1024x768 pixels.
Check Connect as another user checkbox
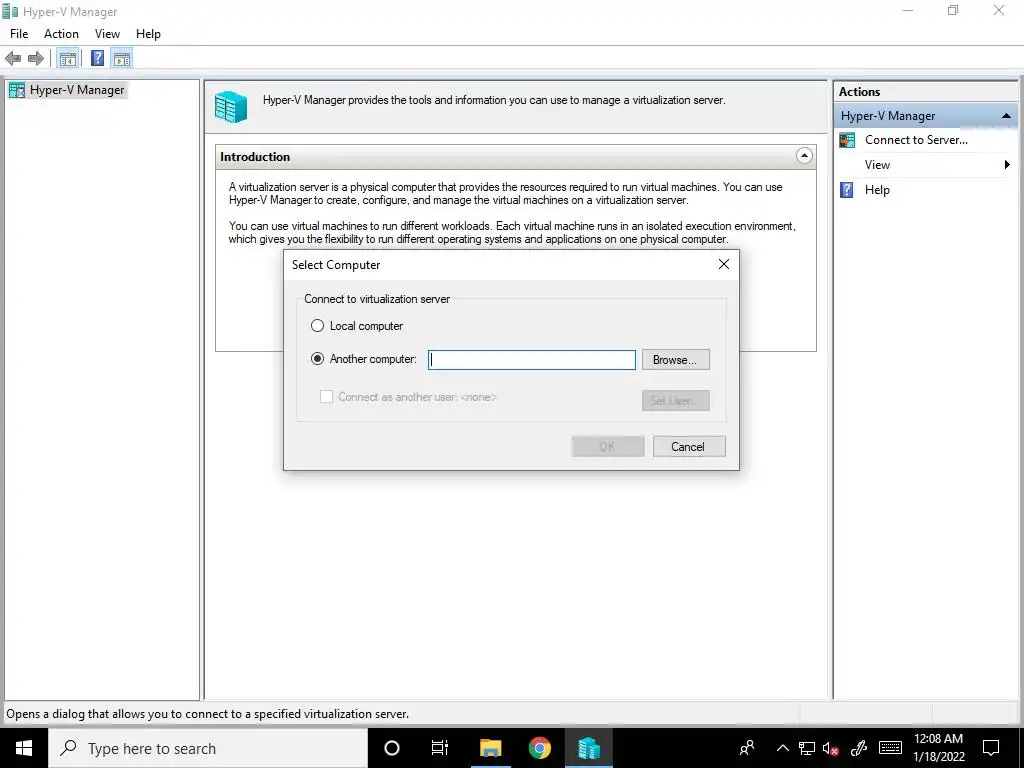326,396
